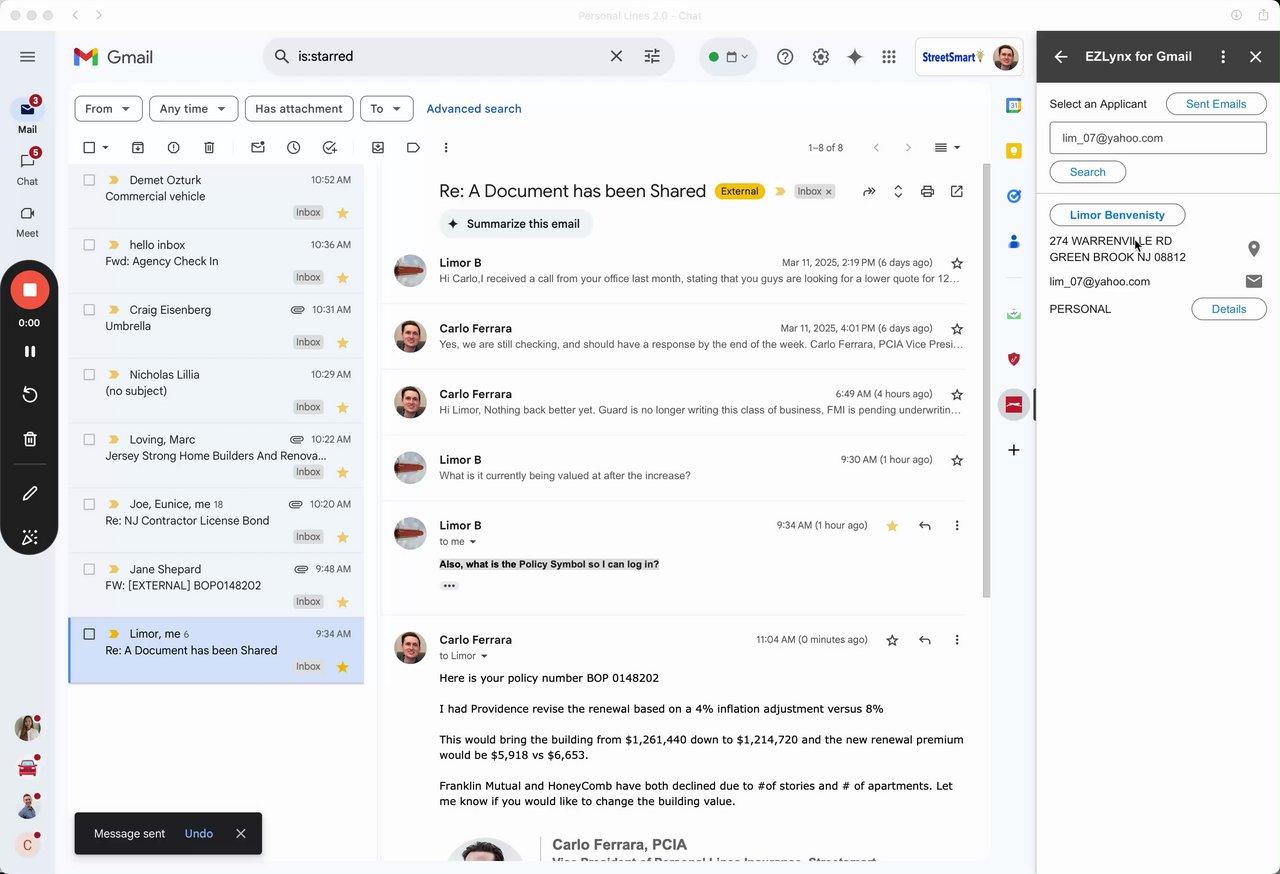Get more add-ons plus icon
The width and height of the screenshot is (1280, 874).
[x=1014, y=450]
